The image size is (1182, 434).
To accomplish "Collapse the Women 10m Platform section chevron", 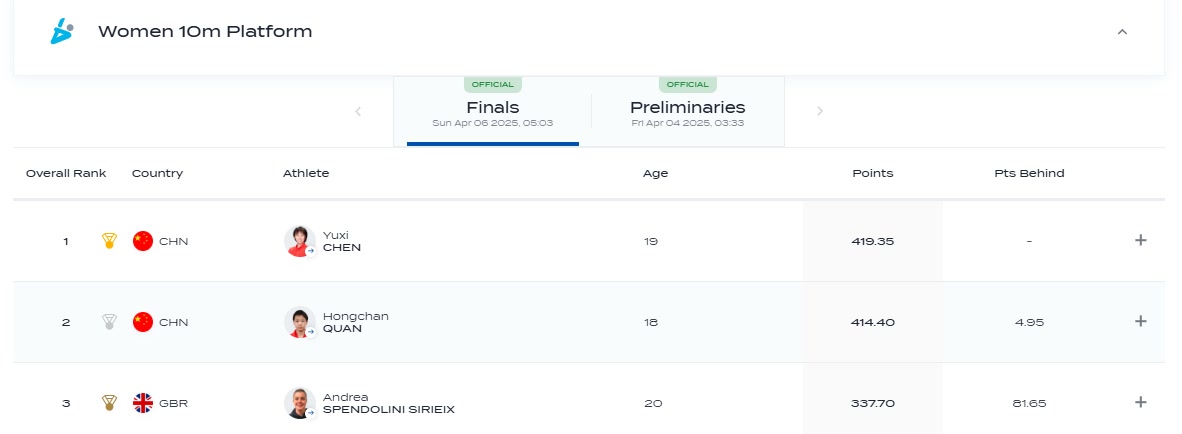I will click(1122, 32).
